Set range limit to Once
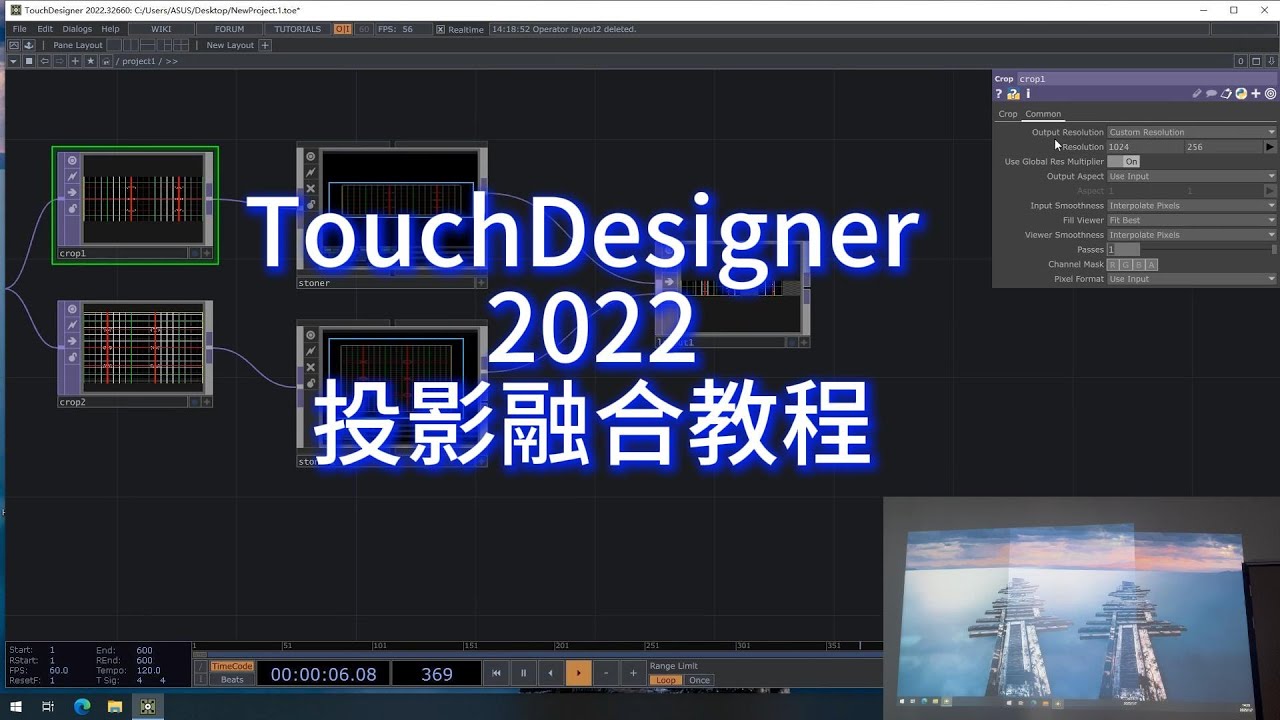 click(699, 680)
